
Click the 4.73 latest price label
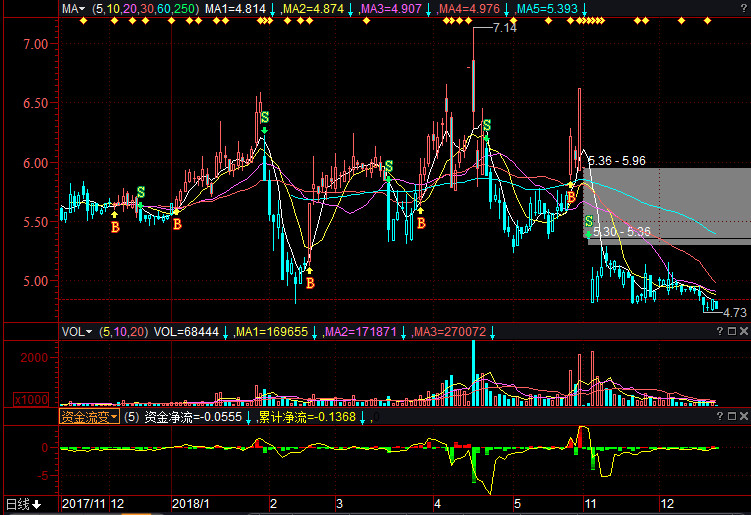pyautogui.click(x=735, y=313)
